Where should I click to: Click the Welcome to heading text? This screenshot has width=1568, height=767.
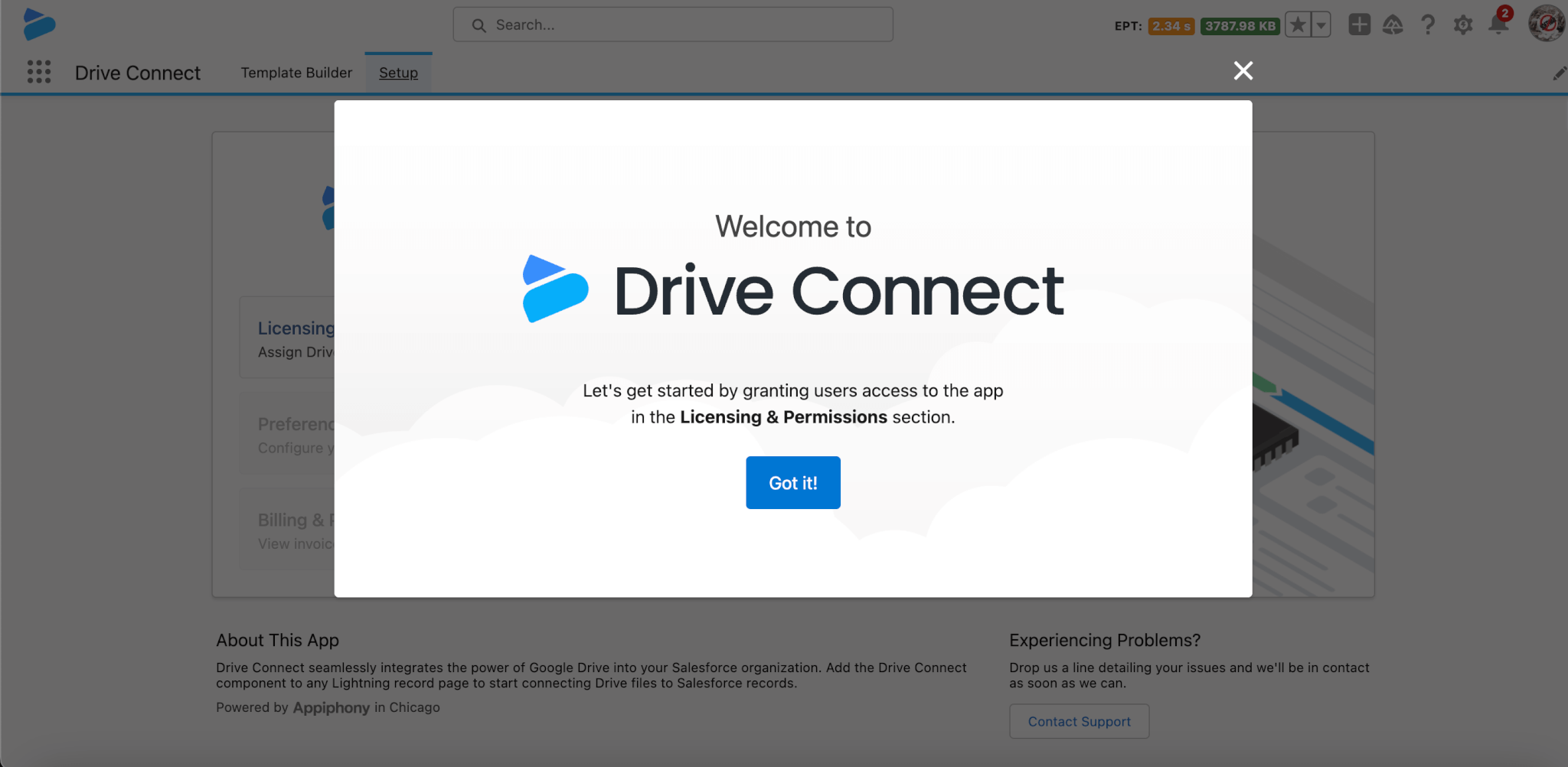coord(793,227)
